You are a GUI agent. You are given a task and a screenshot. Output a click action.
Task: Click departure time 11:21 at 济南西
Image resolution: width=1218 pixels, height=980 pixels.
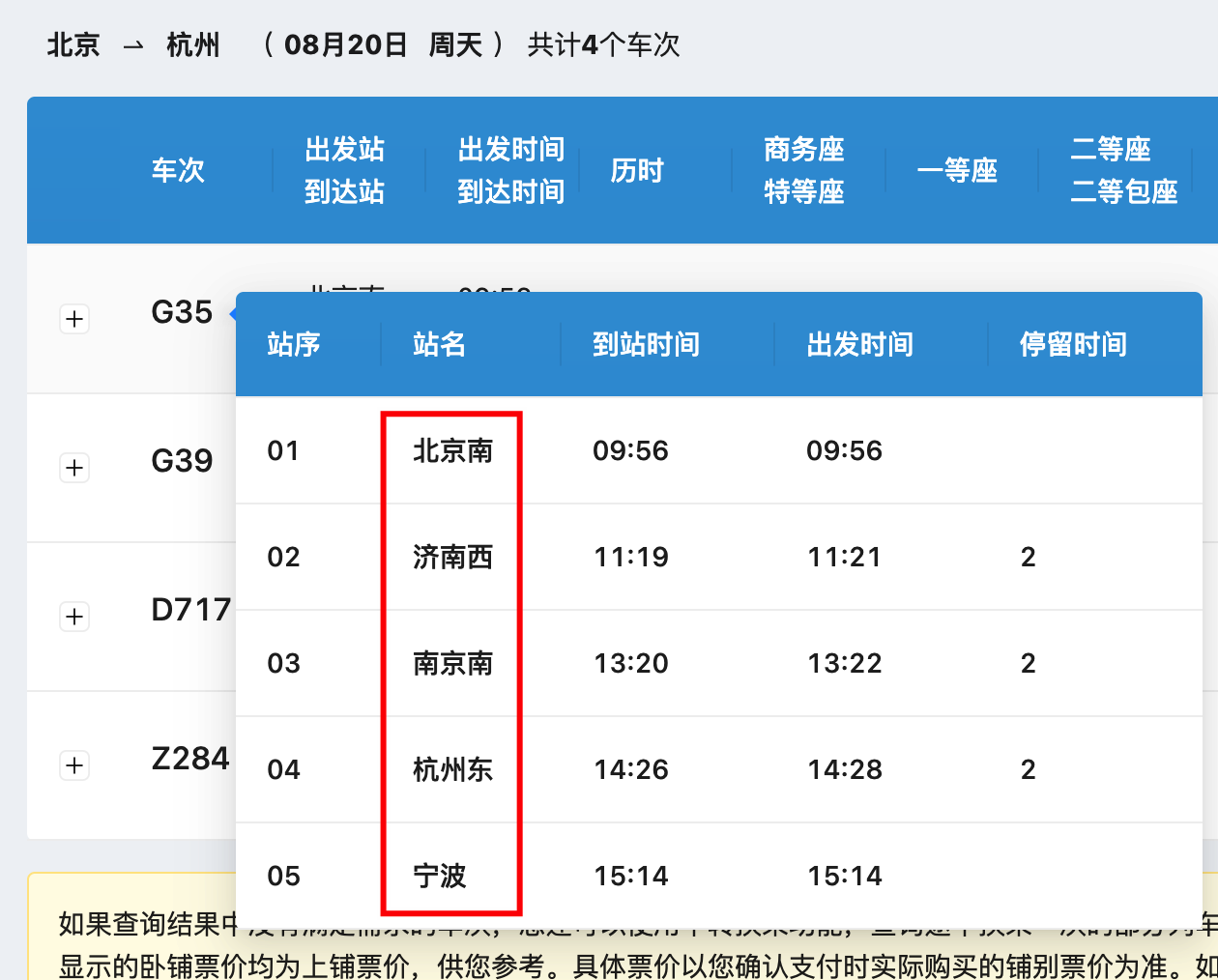pos(845,557)
